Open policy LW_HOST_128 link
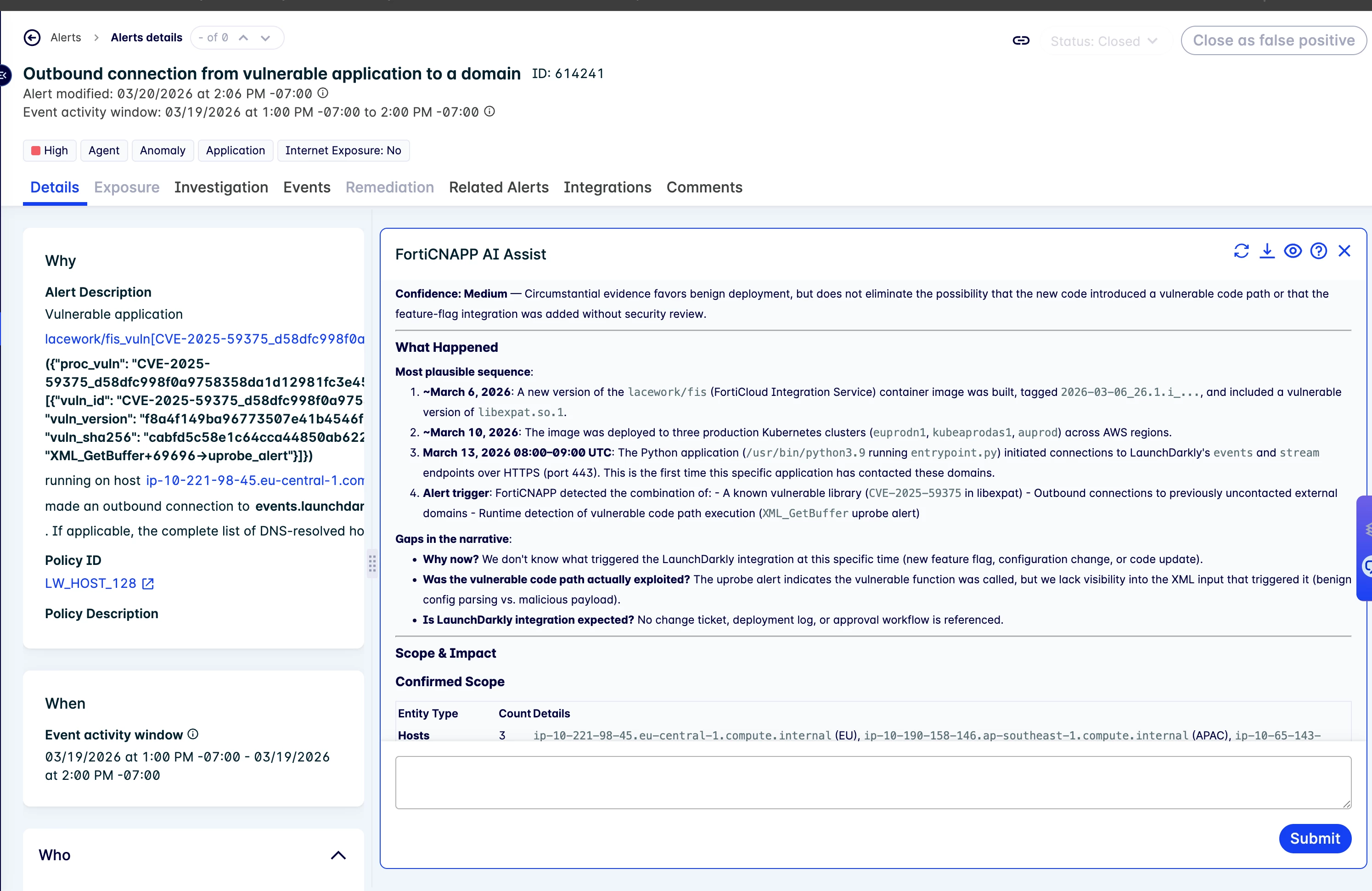The height and width of the screenshot is (891, 1372). point(90,584)
